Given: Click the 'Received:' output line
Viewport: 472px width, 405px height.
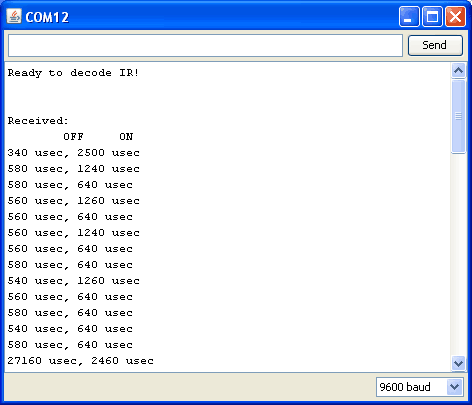Looking at the screenshot, I should 38,121.
